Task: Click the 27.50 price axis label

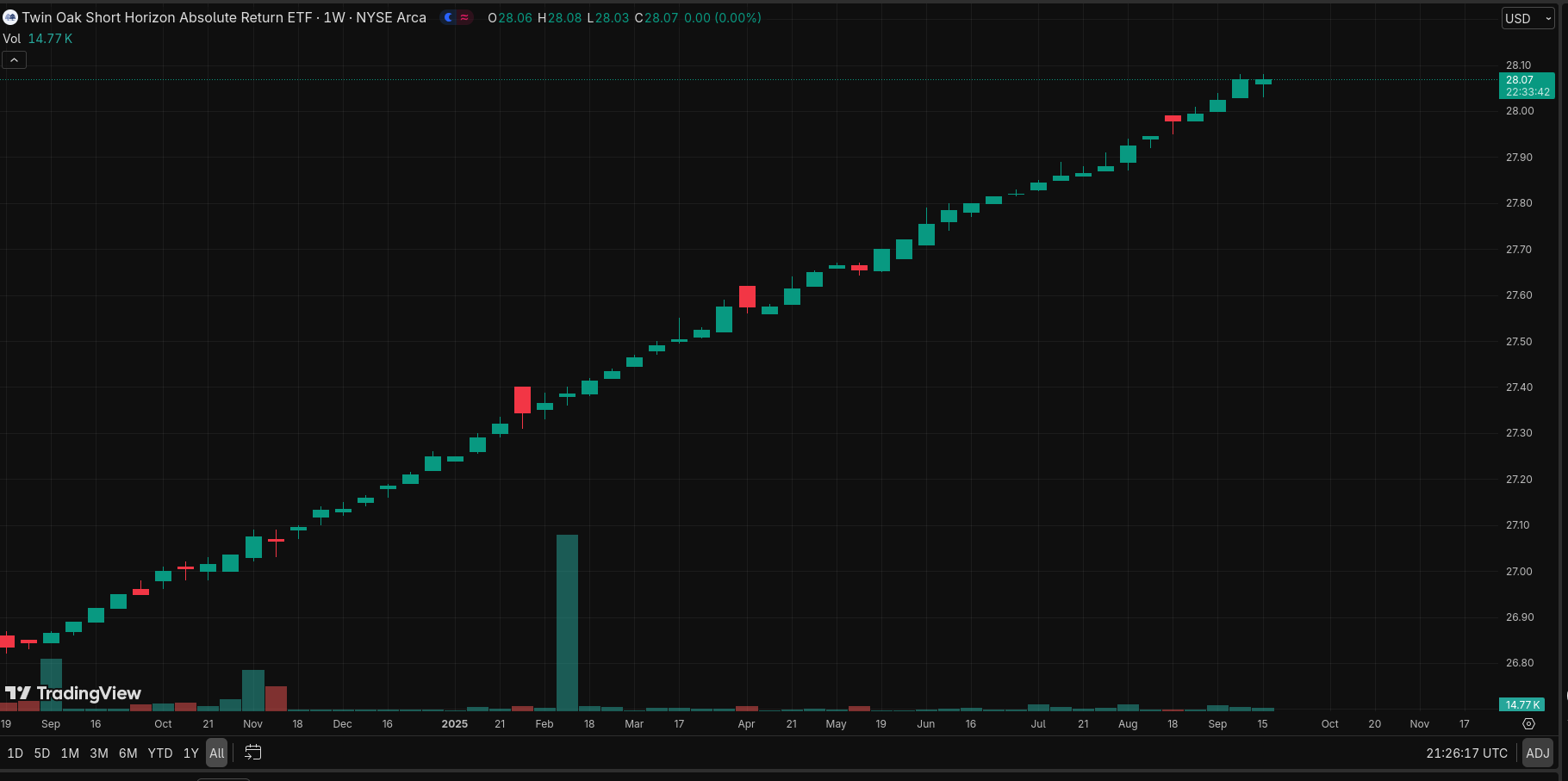Action: [x=1520, y=341]
